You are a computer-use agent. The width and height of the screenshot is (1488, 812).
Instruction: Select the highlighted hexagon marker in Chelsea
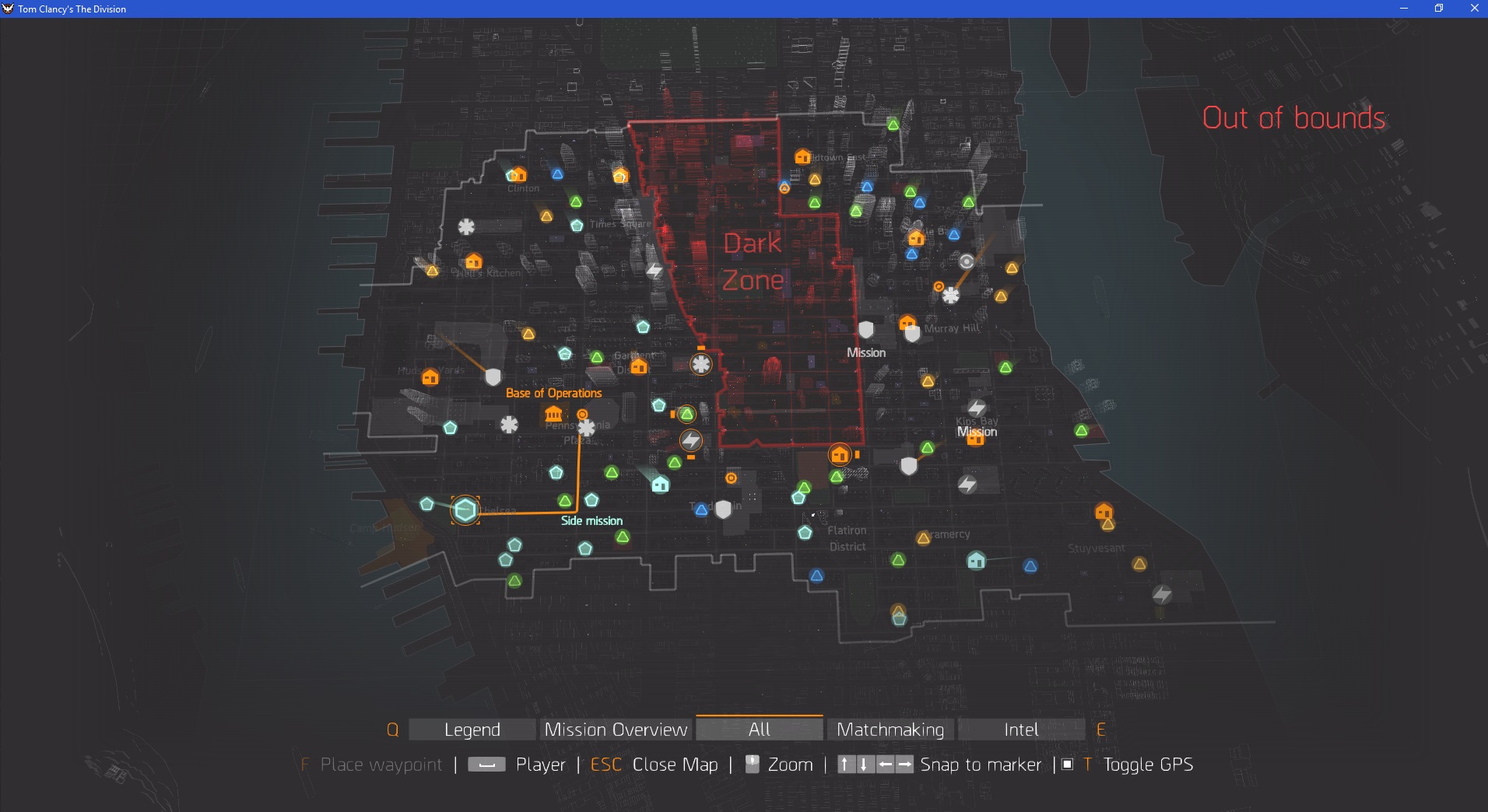(x=465, y=510)
